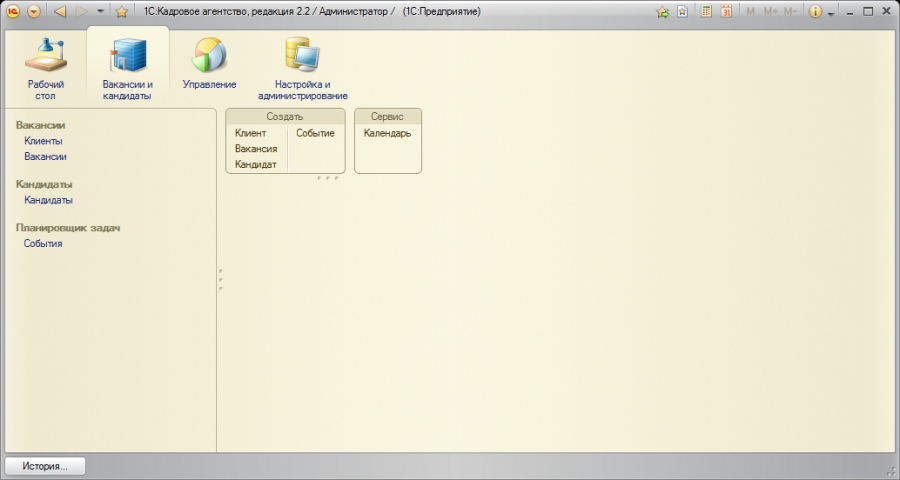This screenshot has width=900, height=480.
Task: Open the Рабочий стол section
Action: (x=45, y=68)
